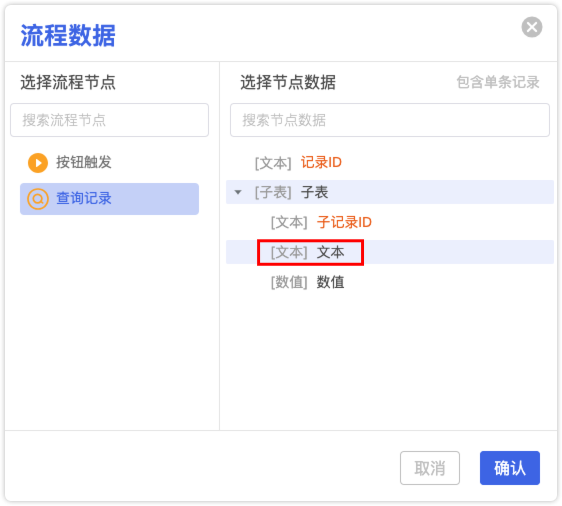The width and height of the screenshot is (562, 506).
Task: Click the 包含单条记录 hint text
Action: click(498, 82)
